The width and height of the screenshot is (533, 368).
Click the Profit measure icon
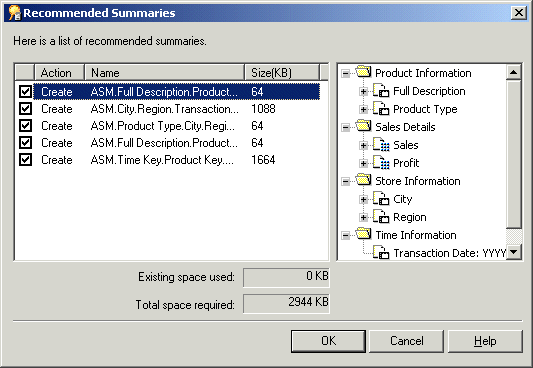click(381, 163)
